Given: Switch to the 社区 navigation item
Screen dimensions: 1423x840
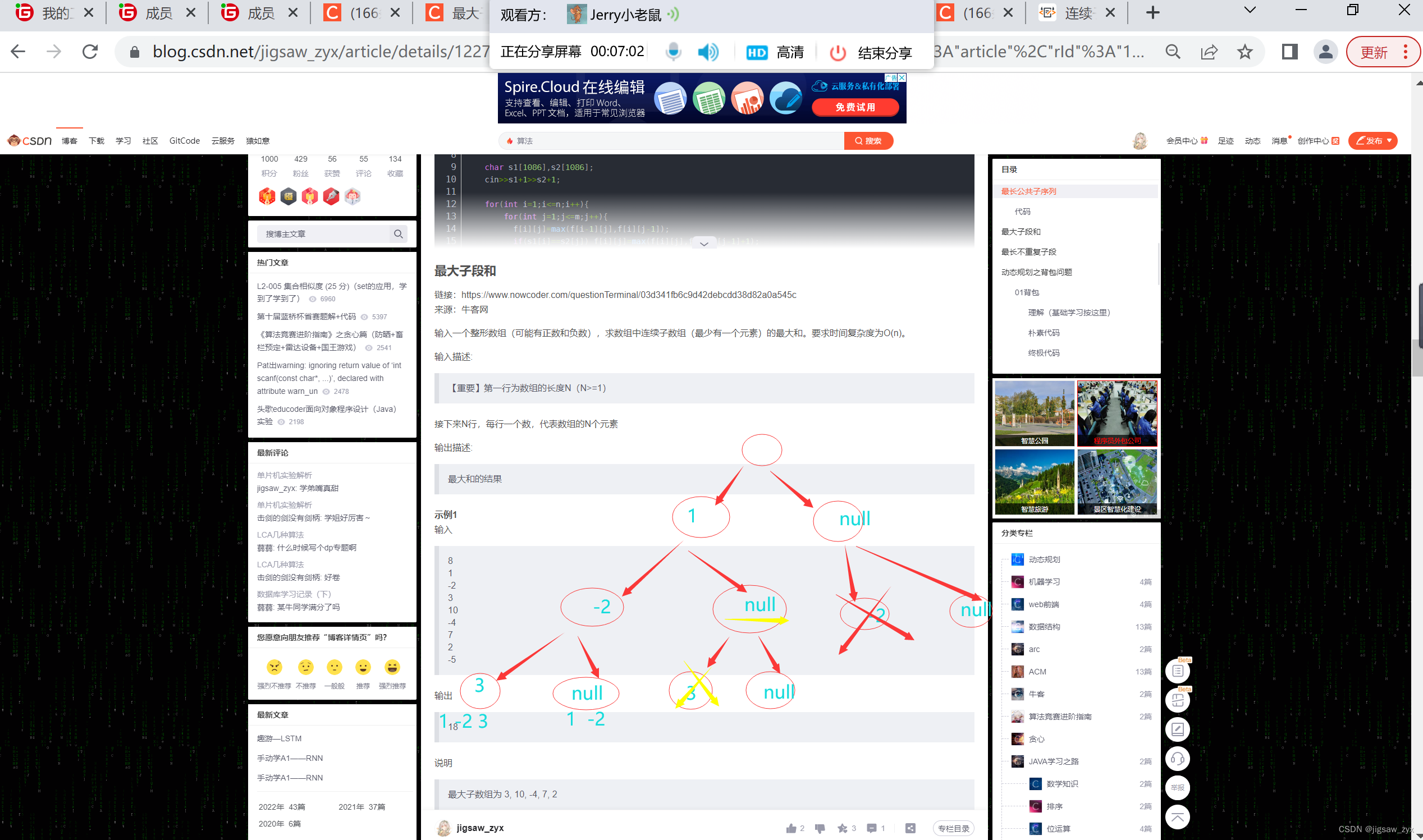Looking at the screenshot, I should [x=149, y=140].
